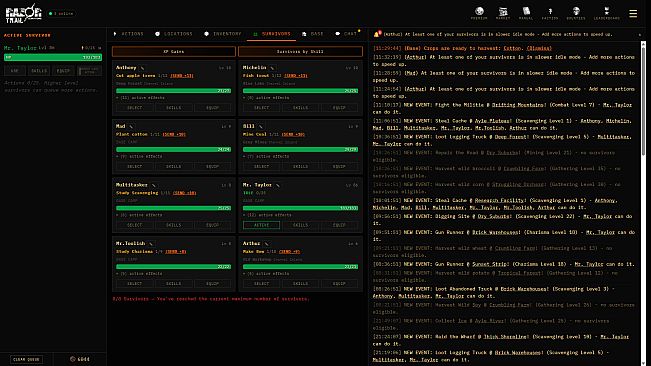
Task: Open the Manual book icon
Action: click(x=526, y=13)
